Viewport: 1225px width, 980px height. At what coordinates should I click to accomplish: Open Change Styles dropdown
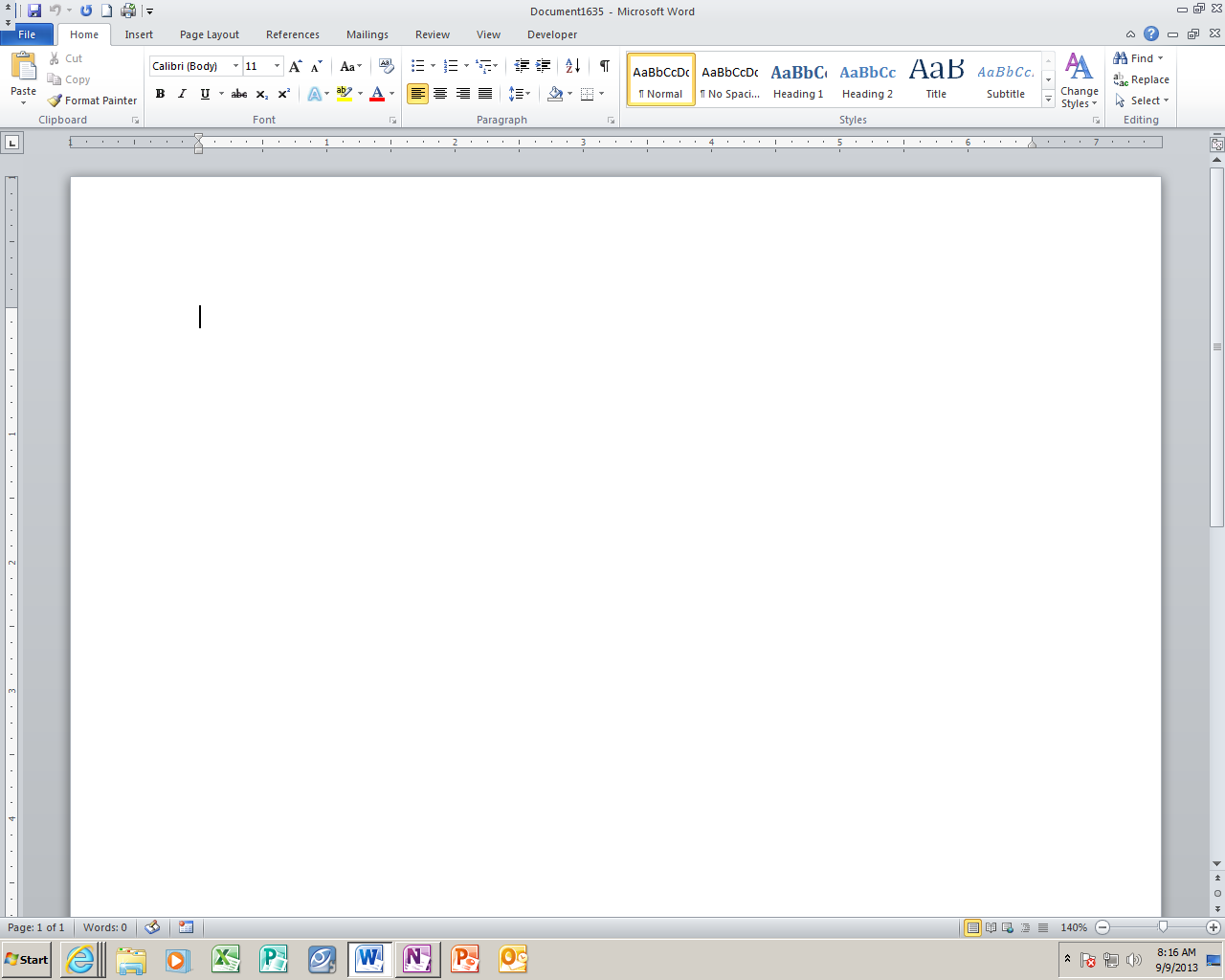pyautogui.click(x=1080, y=80)
